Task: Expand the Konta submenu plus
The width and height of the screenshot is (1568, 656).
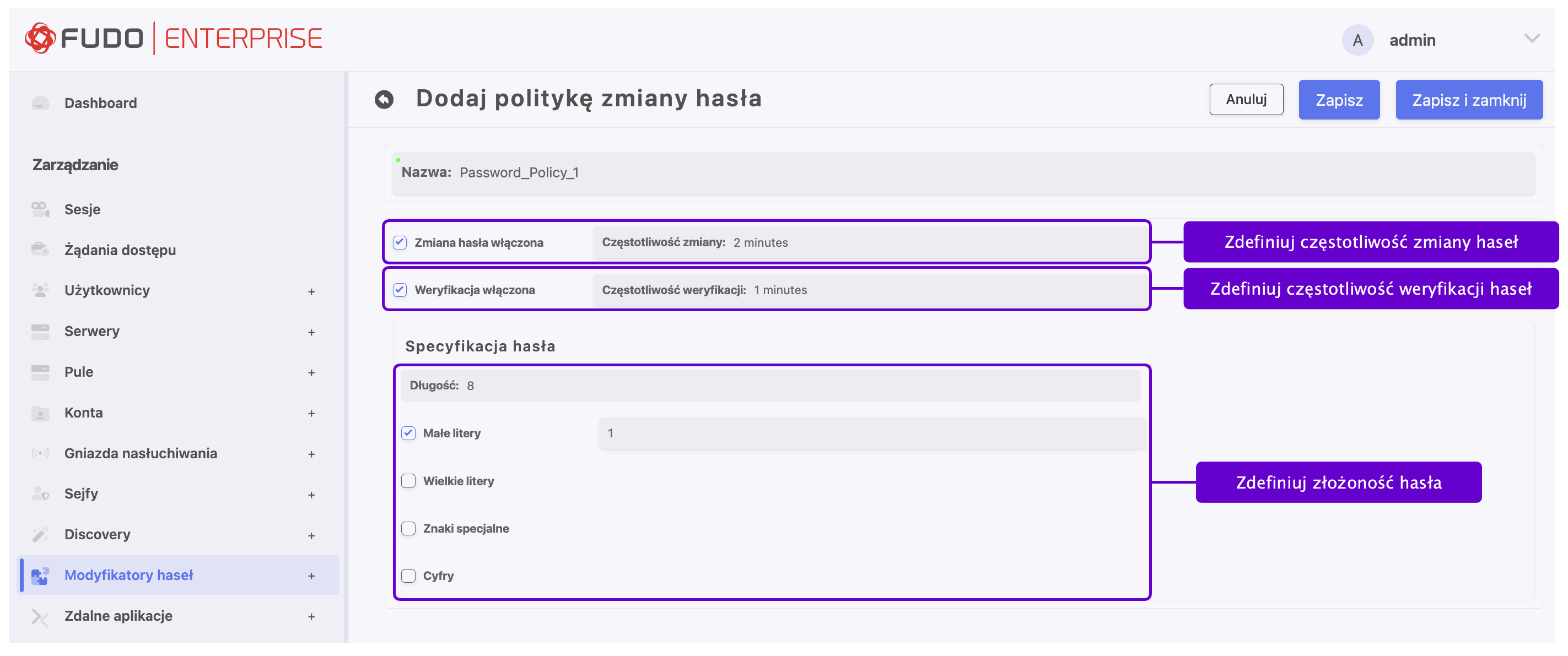Action: 311,413
